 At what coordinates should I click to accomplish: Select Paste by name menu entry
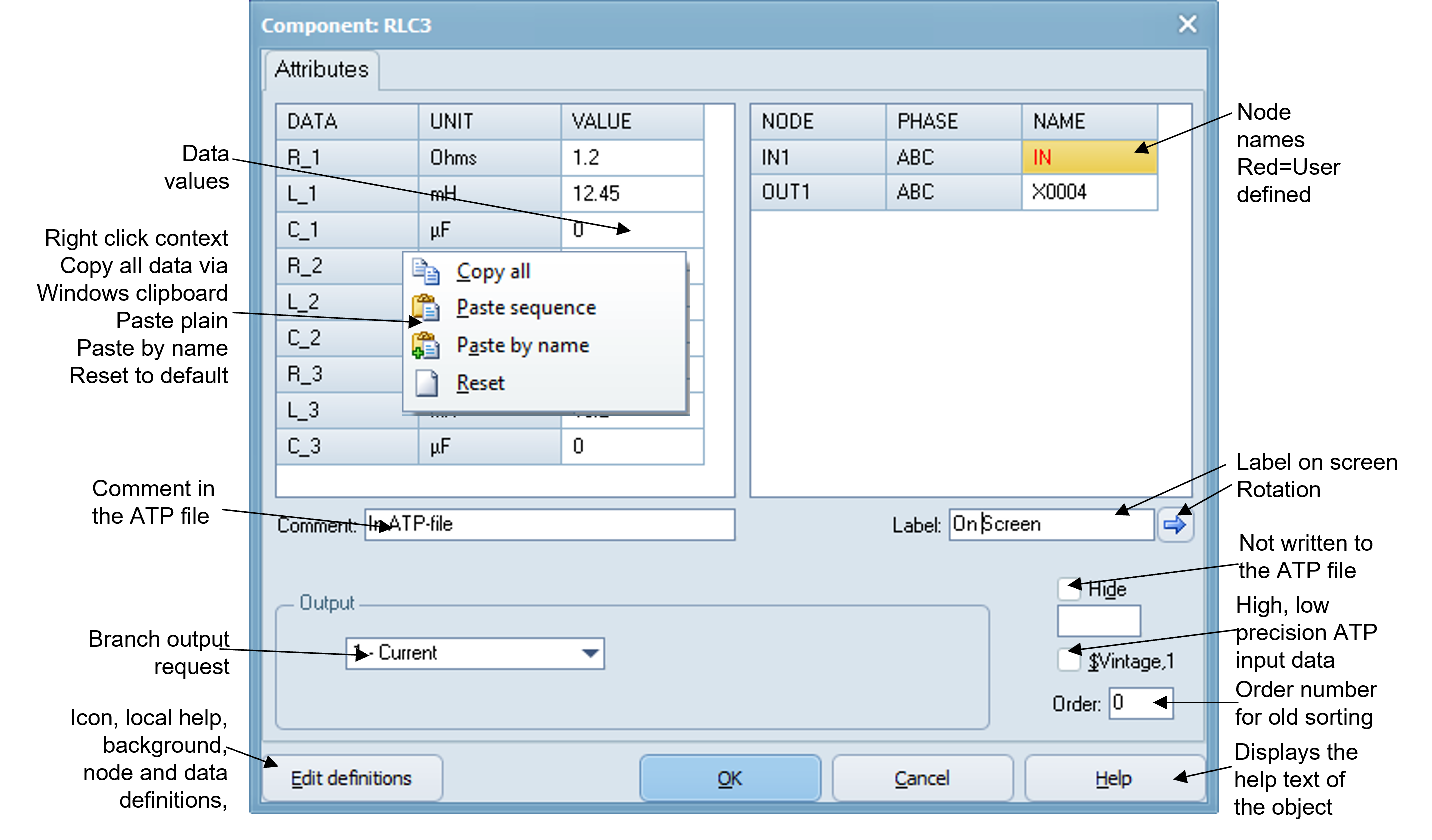pos(522,345)
